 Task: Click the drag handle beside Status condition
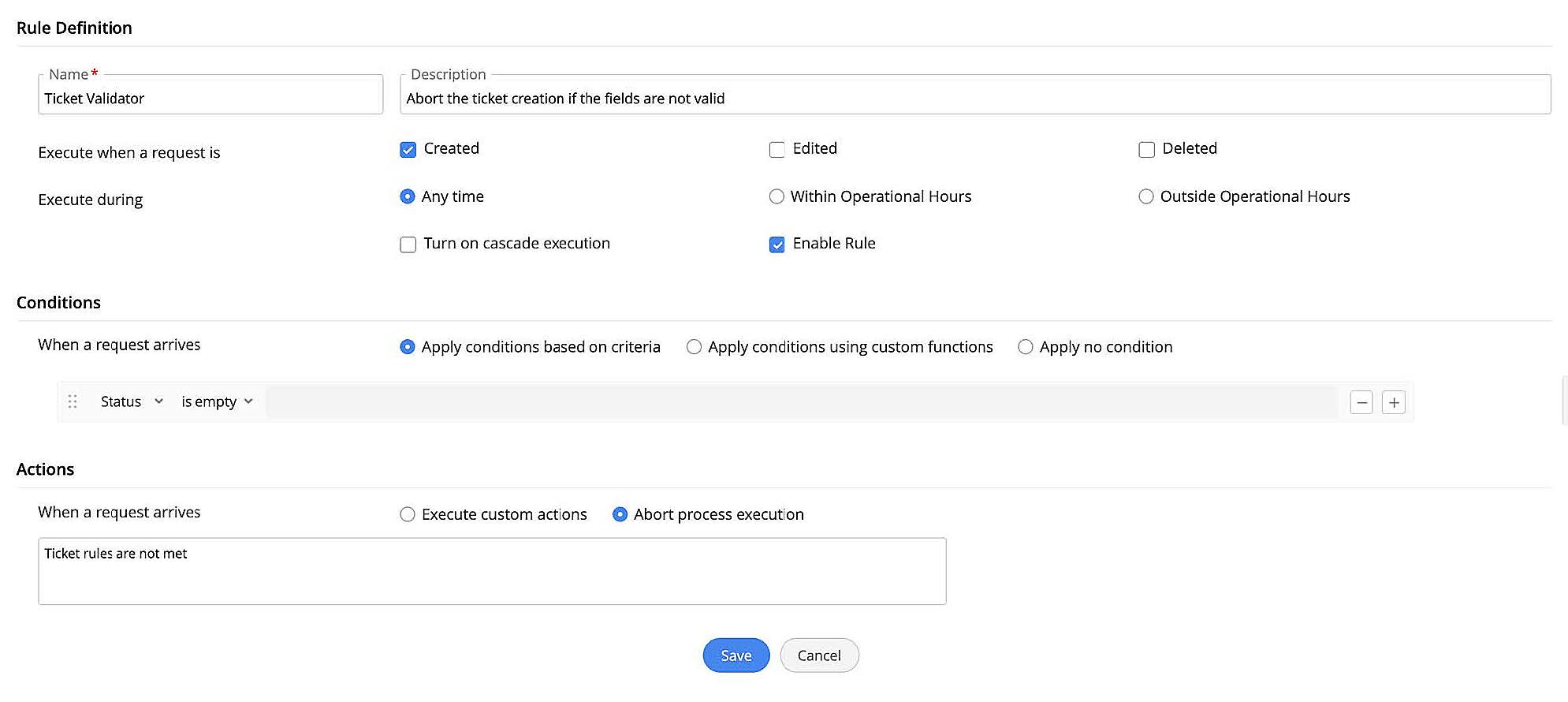tap(73, 401)
